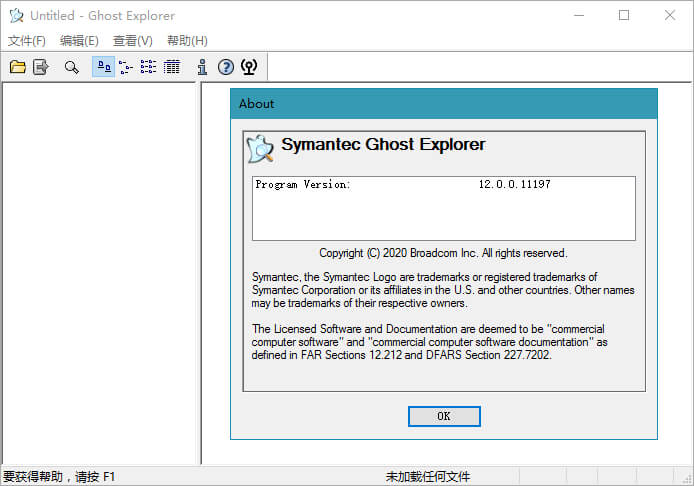
Task: Click the 'Program Version:' label
Action: [303, 184]
